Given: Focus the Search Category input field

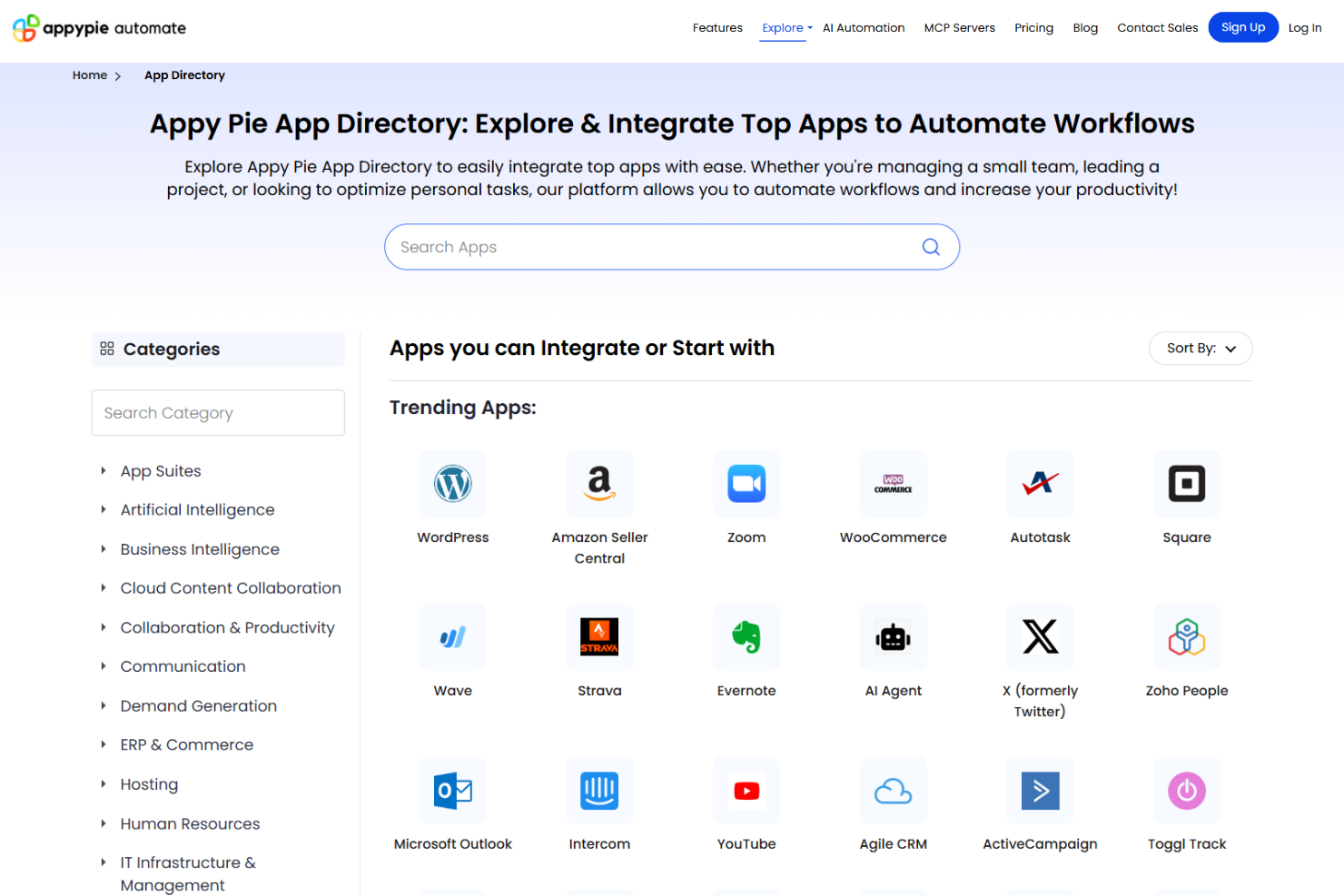Looking at the screenshot, I should [x=218, y=413].
